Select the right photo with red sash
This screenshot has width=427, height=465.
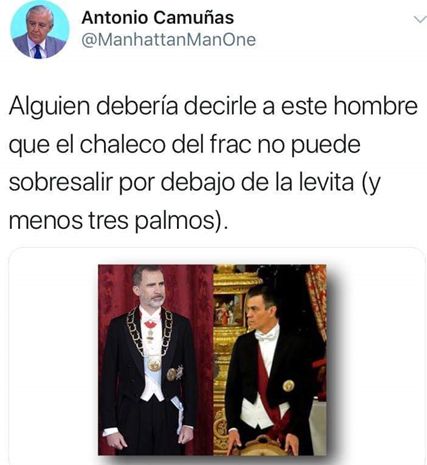[270, 360]
